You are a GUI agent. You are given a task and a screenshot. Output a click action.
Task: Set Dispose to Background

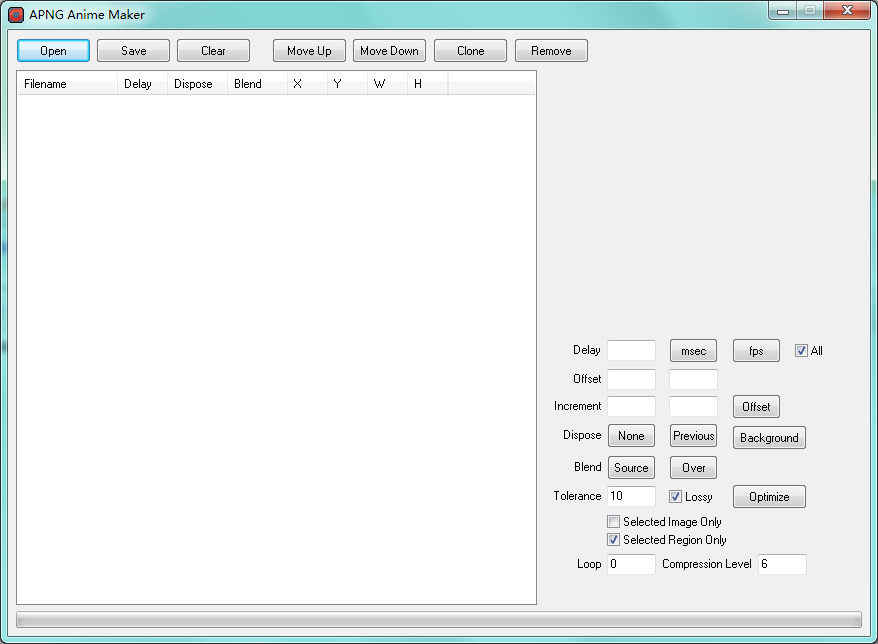point(769,437)
